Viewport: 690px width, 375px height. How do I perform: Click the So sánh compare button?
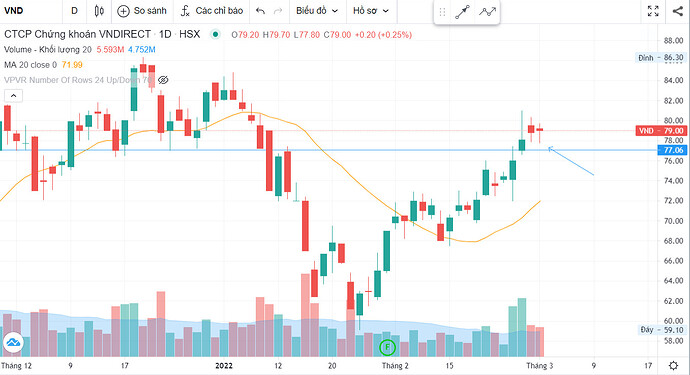[142, 11]
